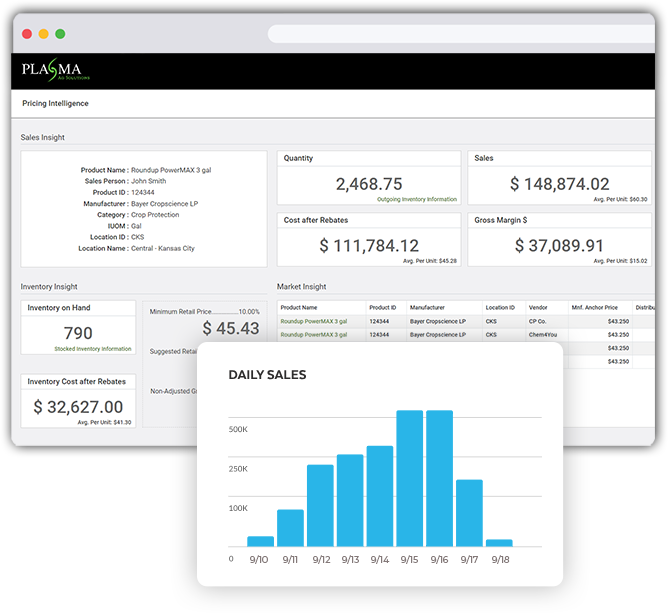Minimize window using yellow button

(x=44, y=34)
